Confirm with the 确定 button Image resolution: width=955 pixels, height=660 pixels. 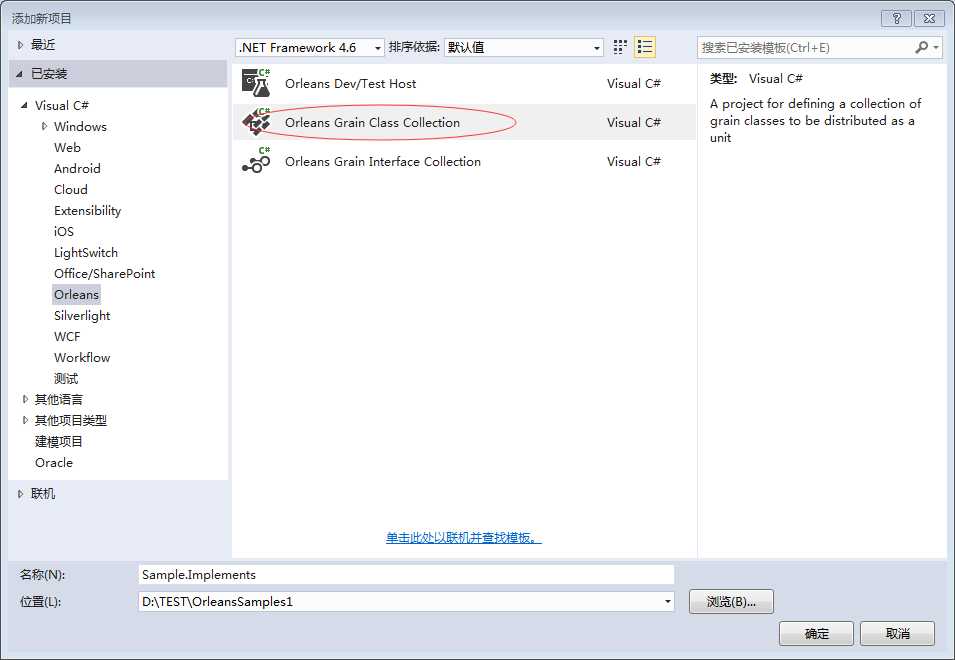click(816, 633)
